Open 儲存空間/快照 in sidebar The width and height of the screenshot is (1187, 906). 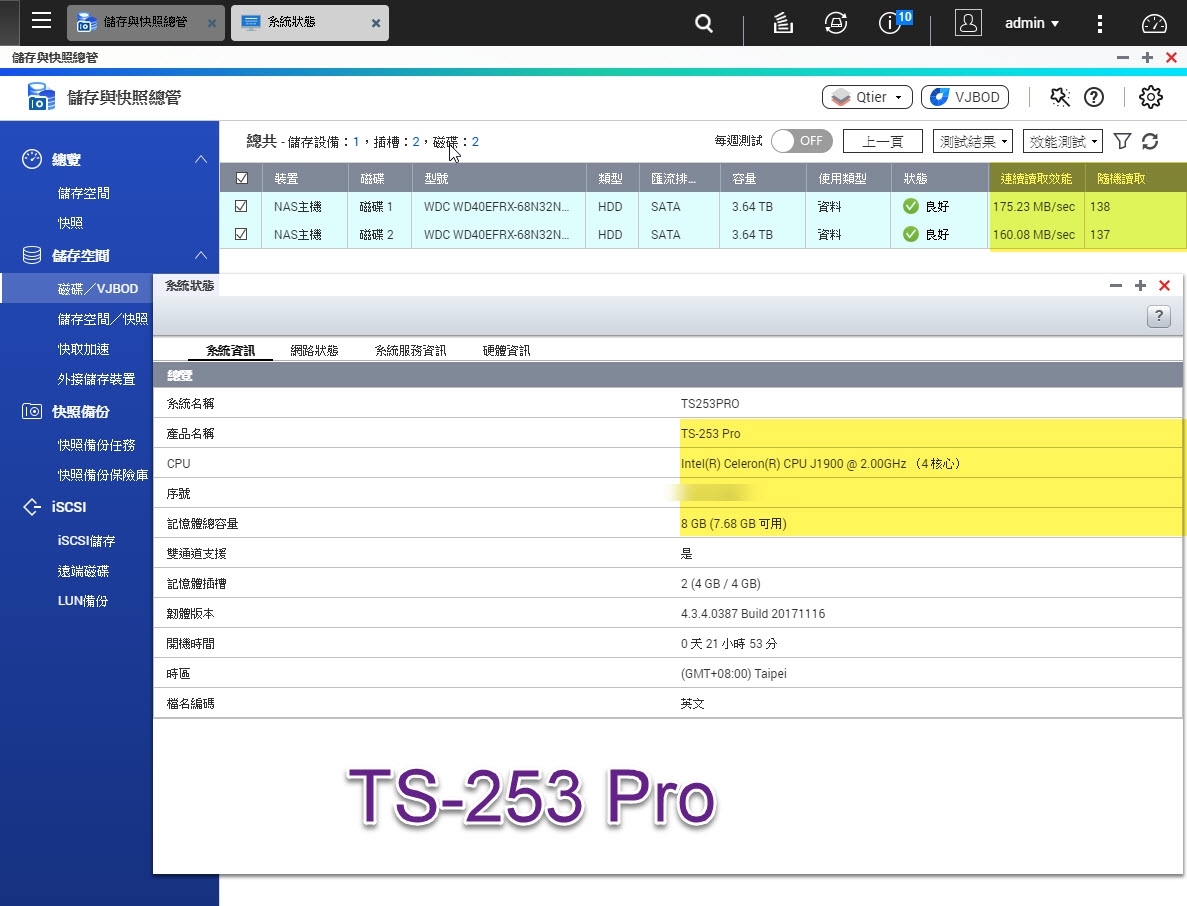pos(103,319)
